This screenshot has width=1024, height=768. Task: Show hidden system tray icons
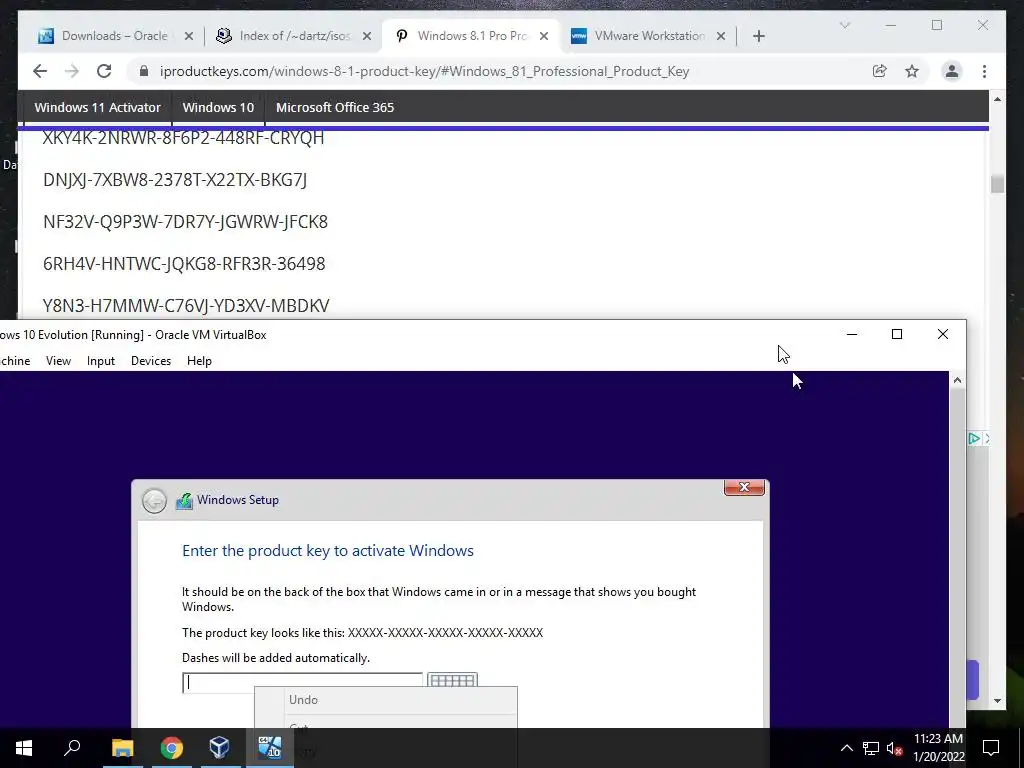tap(846, 748)
